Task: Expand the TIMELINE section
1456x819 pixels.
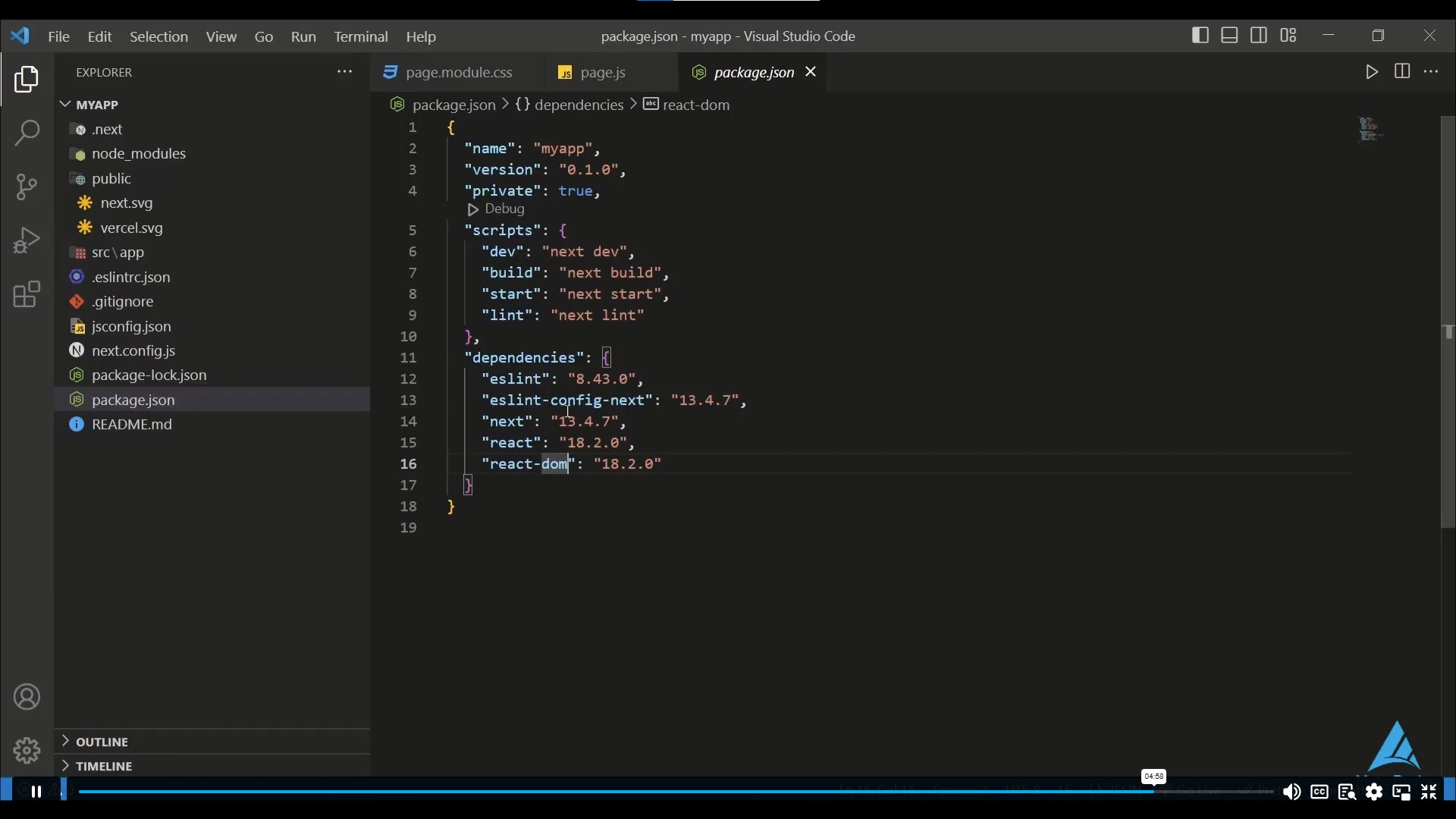Action: tap(212, 766)
